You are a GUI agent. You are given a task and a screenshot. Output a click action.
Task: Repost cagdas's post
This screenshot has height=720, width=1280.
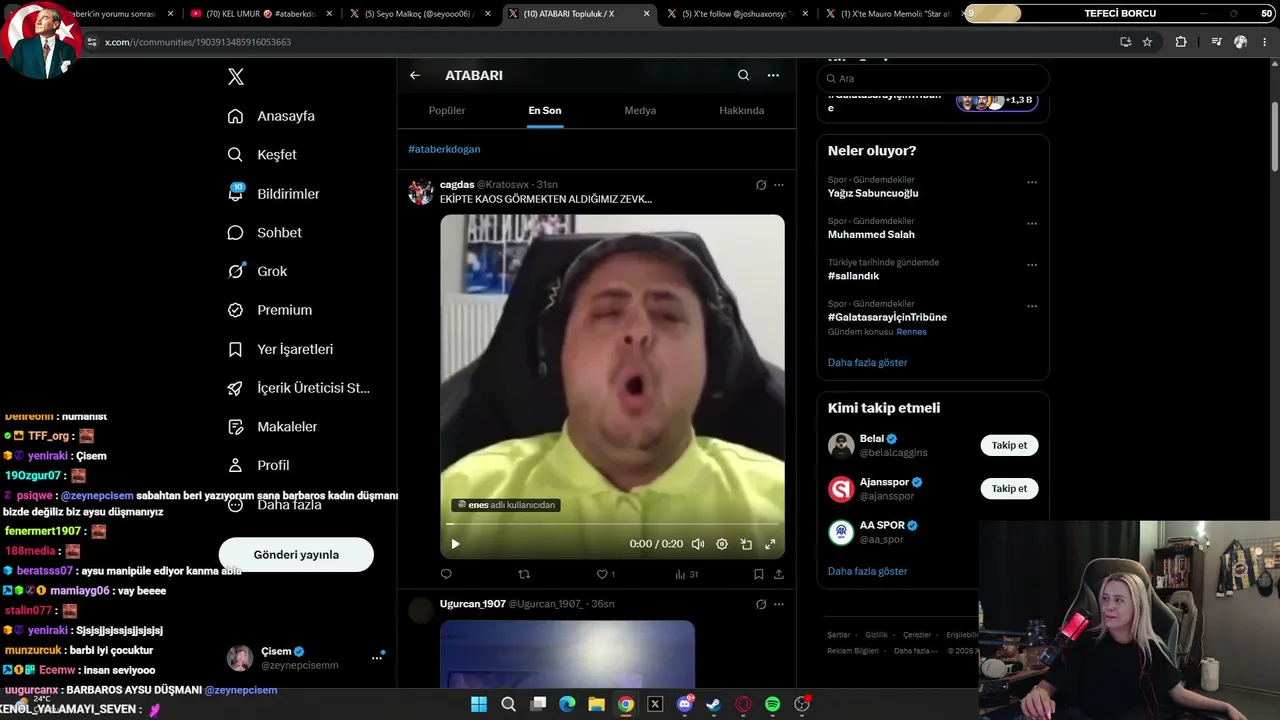point(524,574)
